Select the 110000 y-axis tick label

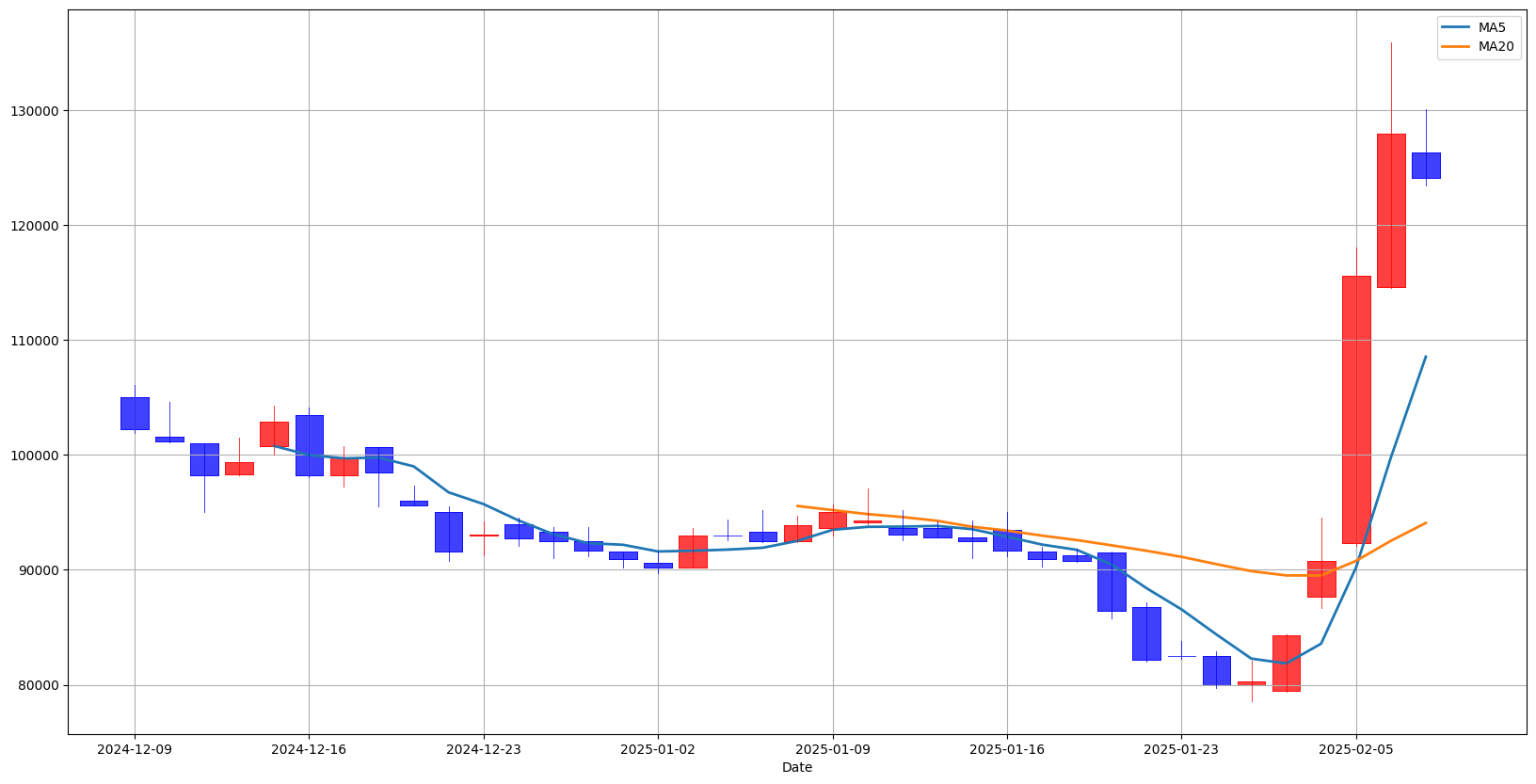[34, 341]
